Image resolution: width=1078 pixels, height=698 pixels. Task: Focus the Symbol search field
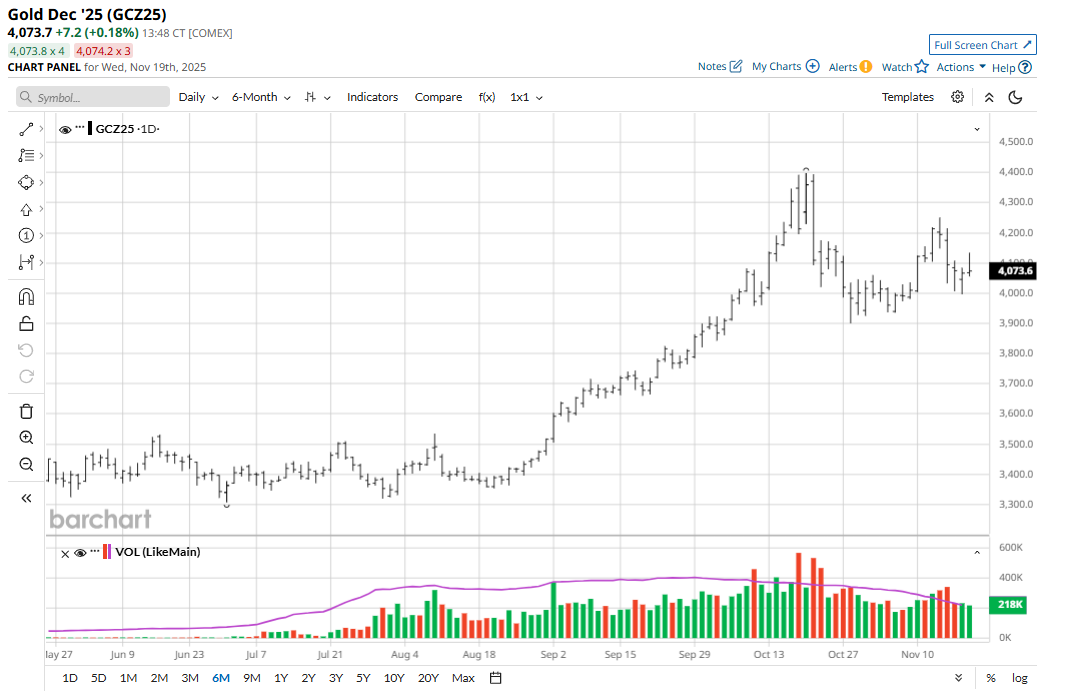[93, 97]
